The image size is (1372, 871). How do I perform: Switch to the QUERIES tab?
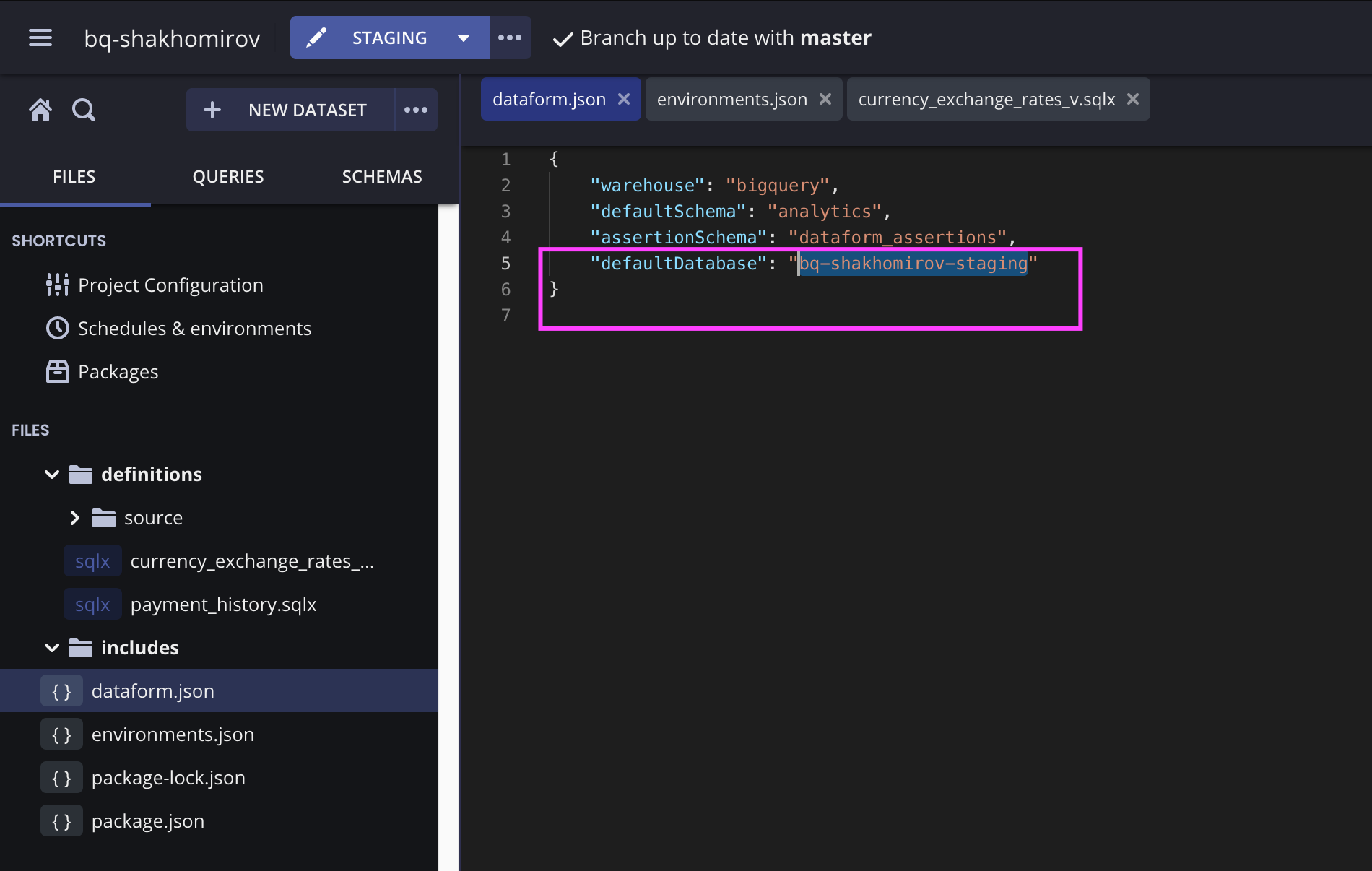pos(228,177)
